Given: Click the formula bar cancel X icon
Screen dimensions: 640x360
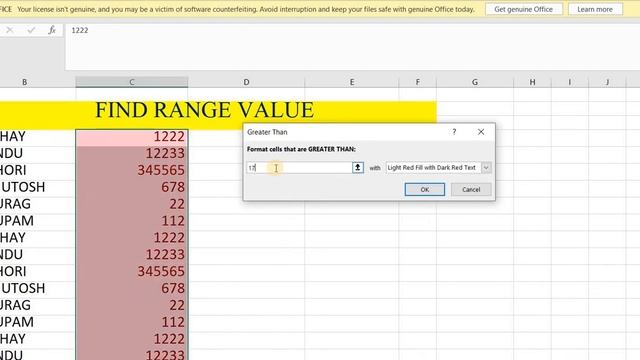Looking at the screenshot, I should coord(10,30).
